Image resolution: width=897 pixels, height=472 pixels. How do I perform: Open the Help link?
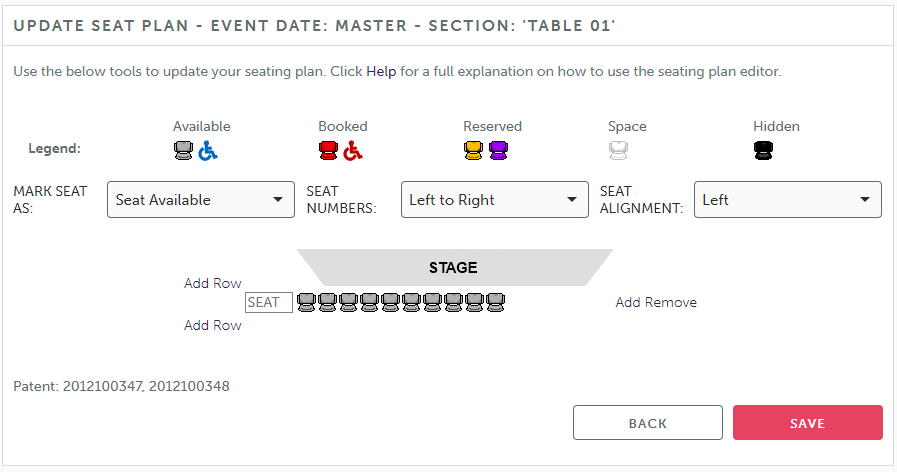point(381,72)
